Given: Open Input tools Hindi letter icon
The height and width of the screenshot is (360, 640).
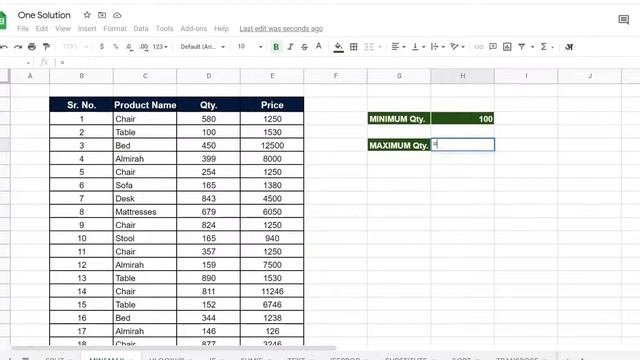Looking at the screenshot, I should pyautogui.click(x=569, y=47).
